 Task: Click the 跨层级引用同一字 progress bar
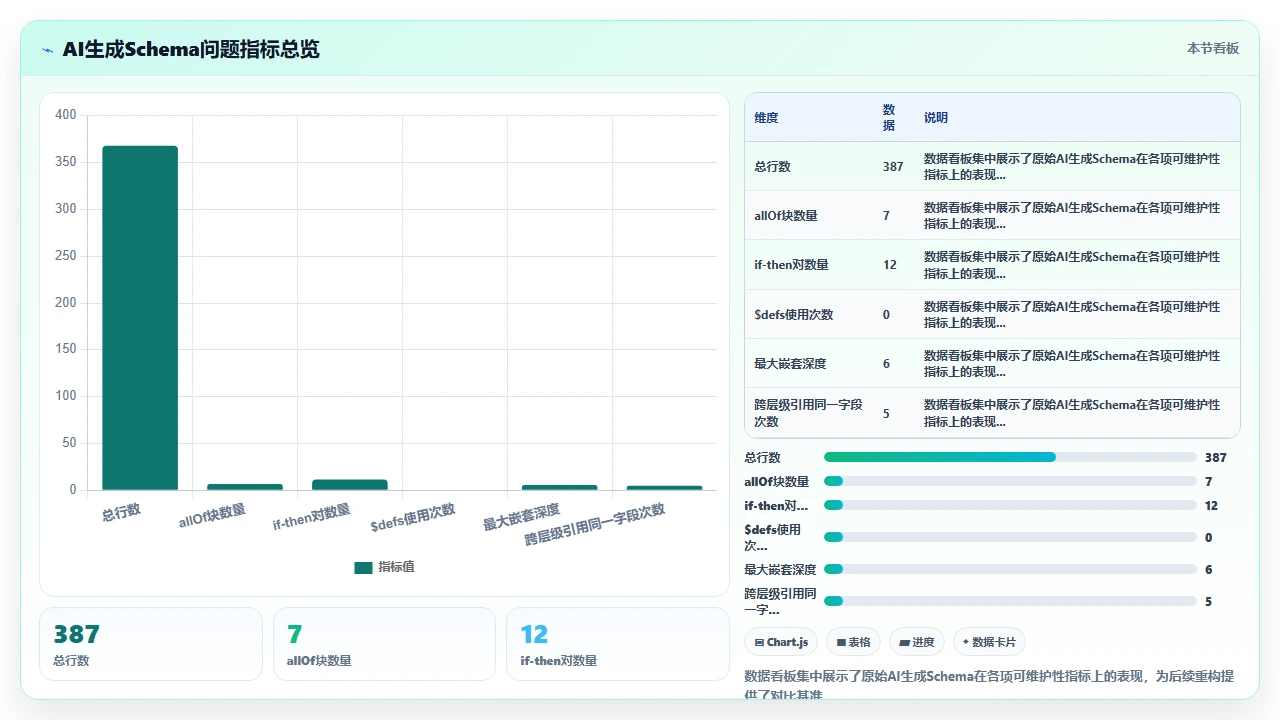1010,601
